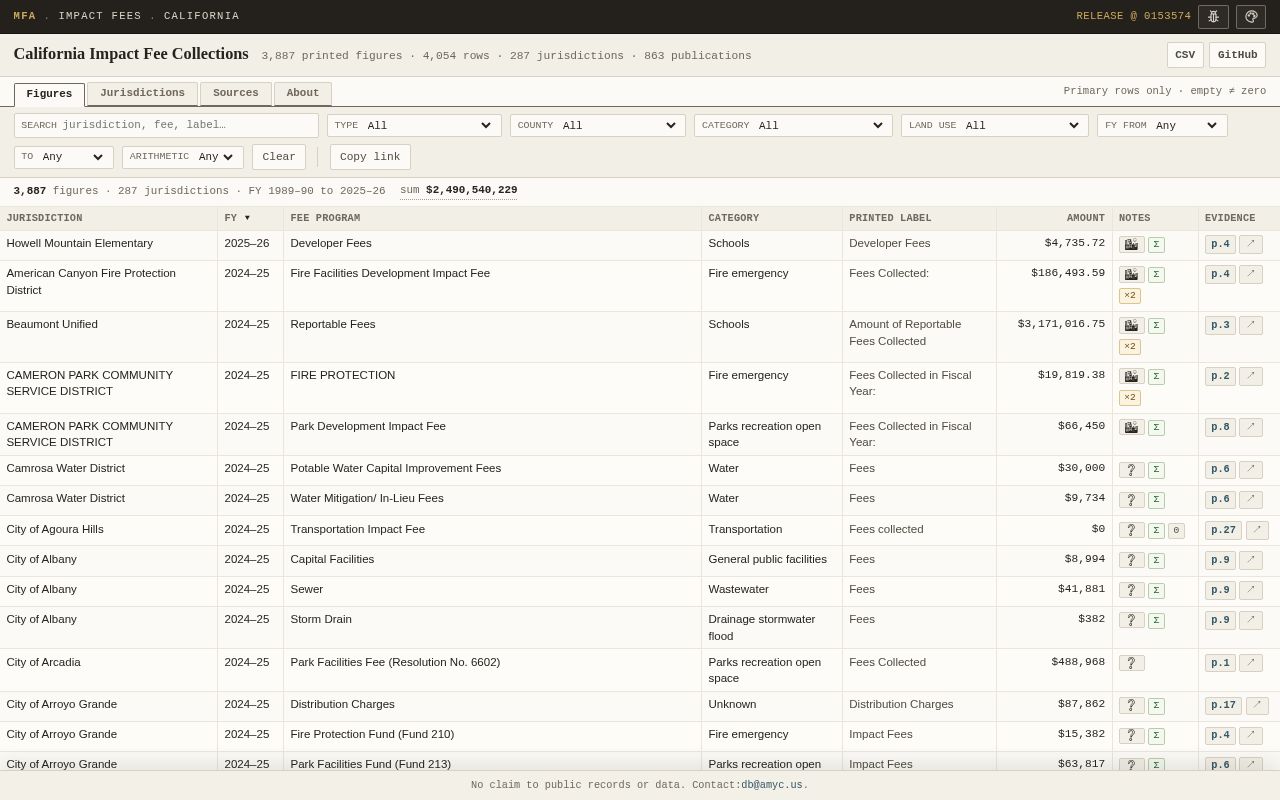The image size is (1280, 800).
Task: Select the Figures tab
Action: click(x=49, y=95)
